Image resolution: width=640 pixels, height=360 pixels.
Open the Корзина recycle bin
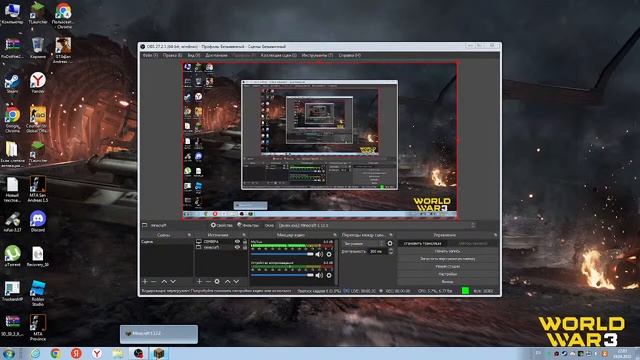(x=38, y=48)
